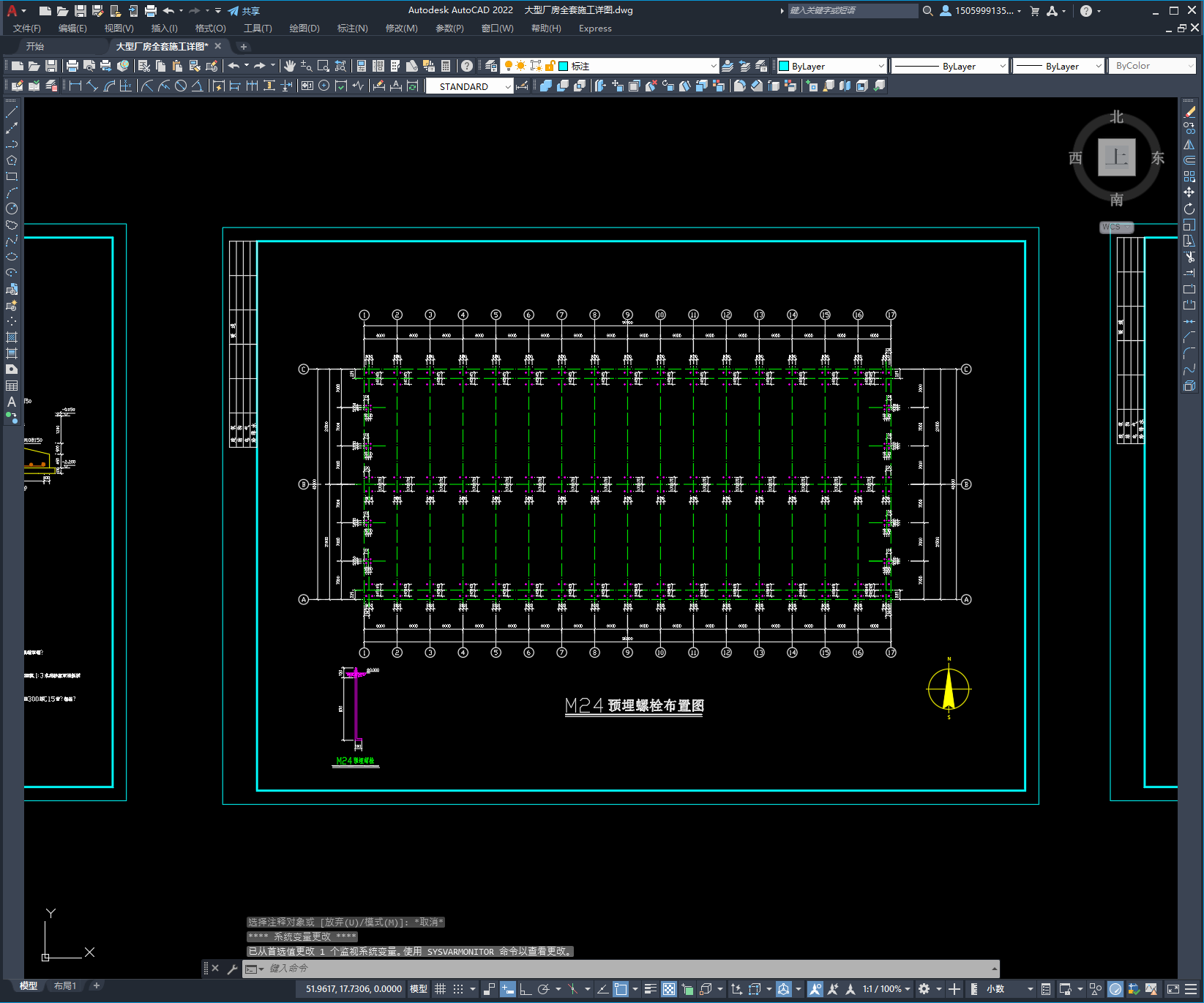The height and width of the screenshot is (1003, 1204).
Task: Toggle ortho mode in status bar
Action: pos(526,989)
